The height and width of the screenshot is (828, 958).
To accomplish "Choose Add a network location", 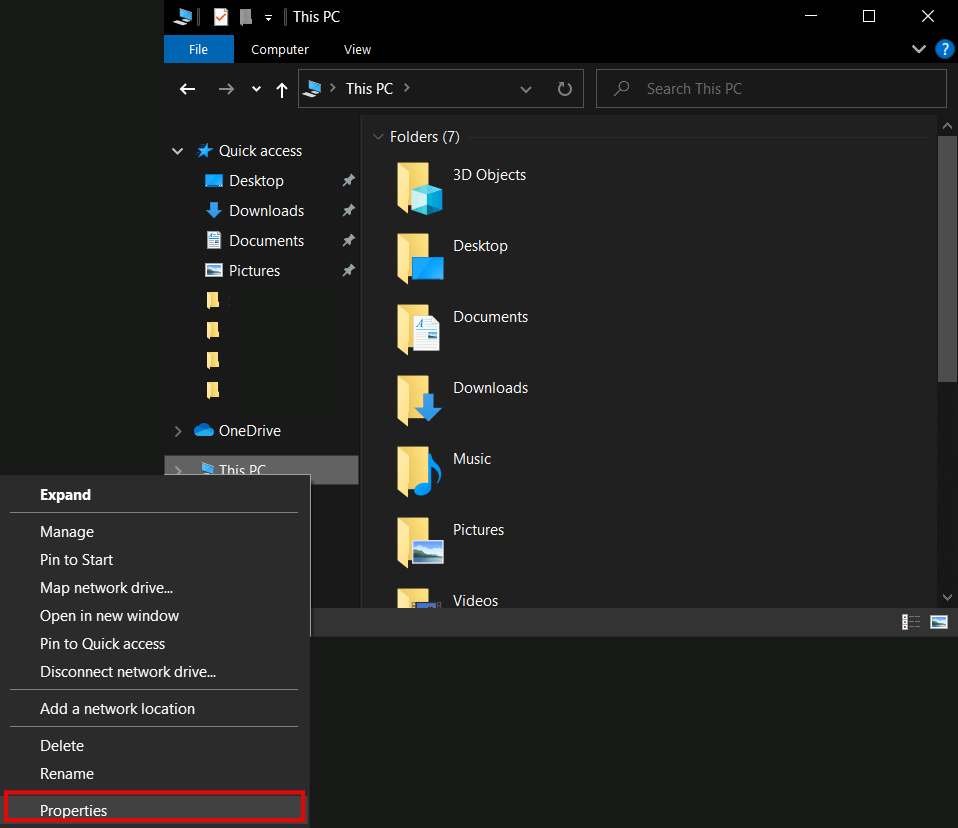I will tap(154, 709).
